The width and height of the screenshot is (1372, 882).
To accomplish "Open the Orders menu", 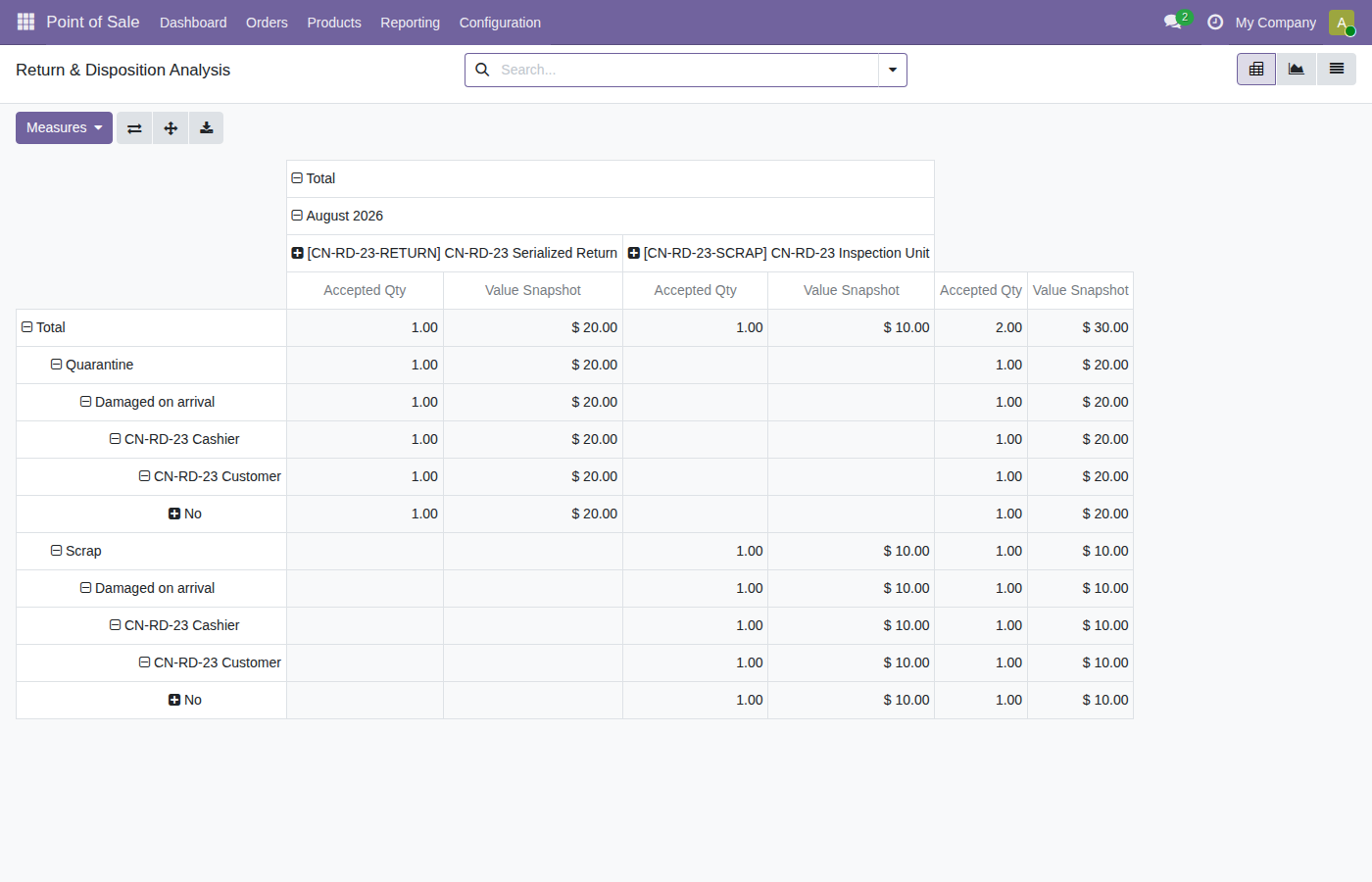I will click(x=267, y=23).
